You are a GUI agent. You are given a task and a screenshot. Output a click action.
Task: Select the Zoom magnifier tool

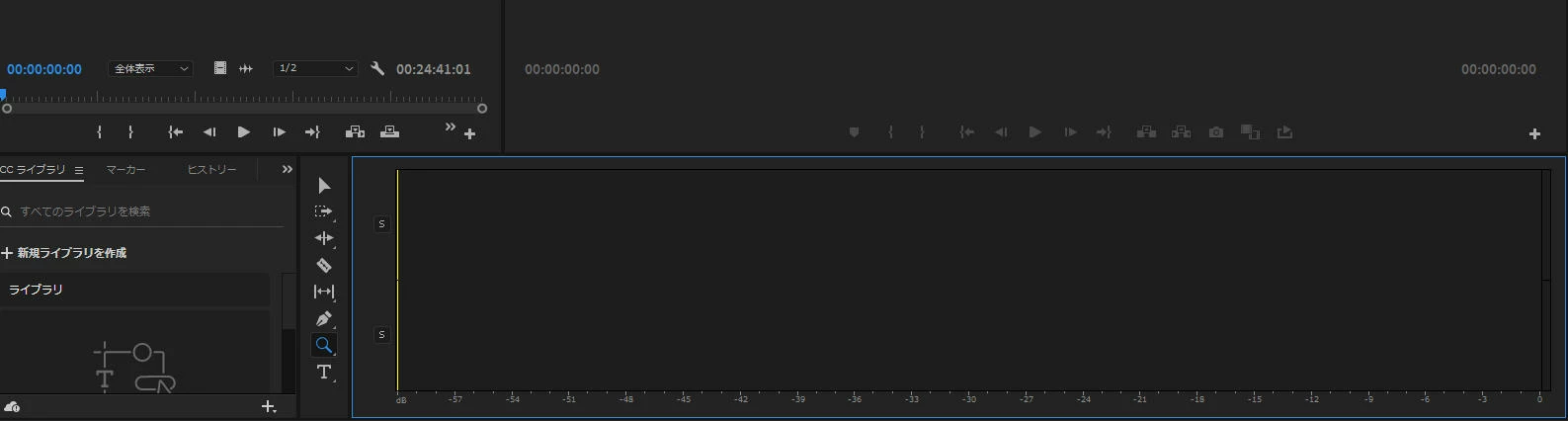tap(324, 345)
